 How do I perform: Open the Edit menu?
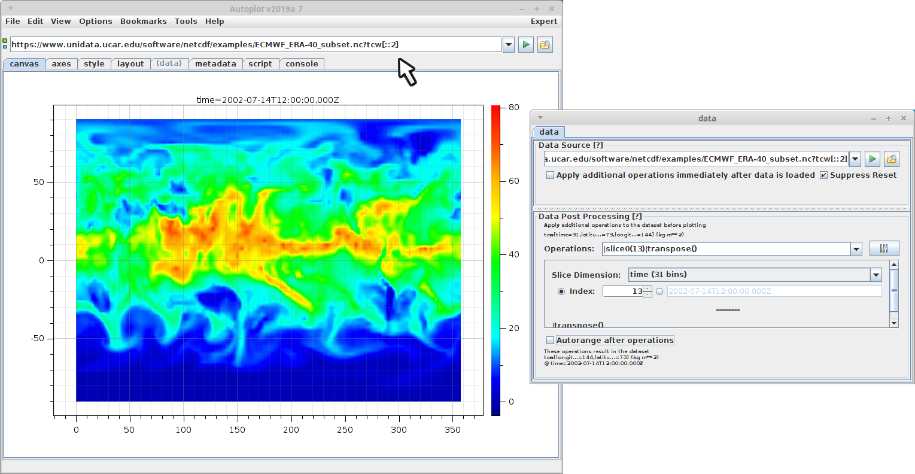(35, 21)
